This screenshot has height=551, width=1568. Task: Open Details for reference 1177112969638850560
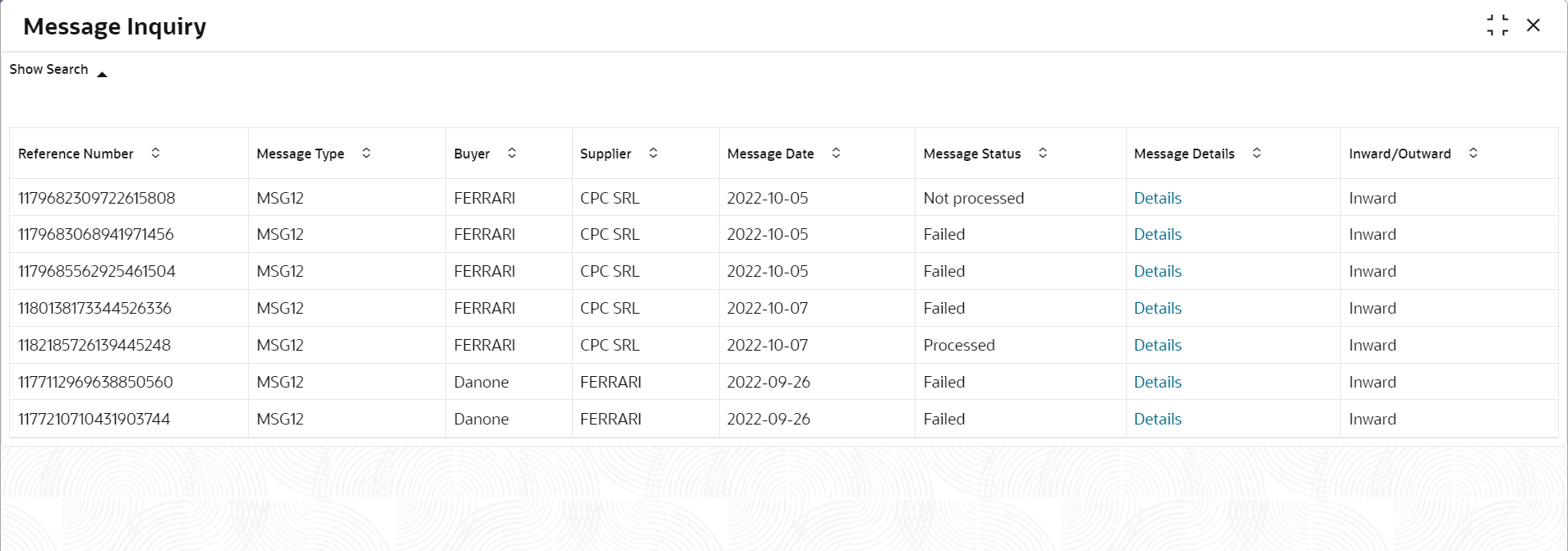[1157, 382]
